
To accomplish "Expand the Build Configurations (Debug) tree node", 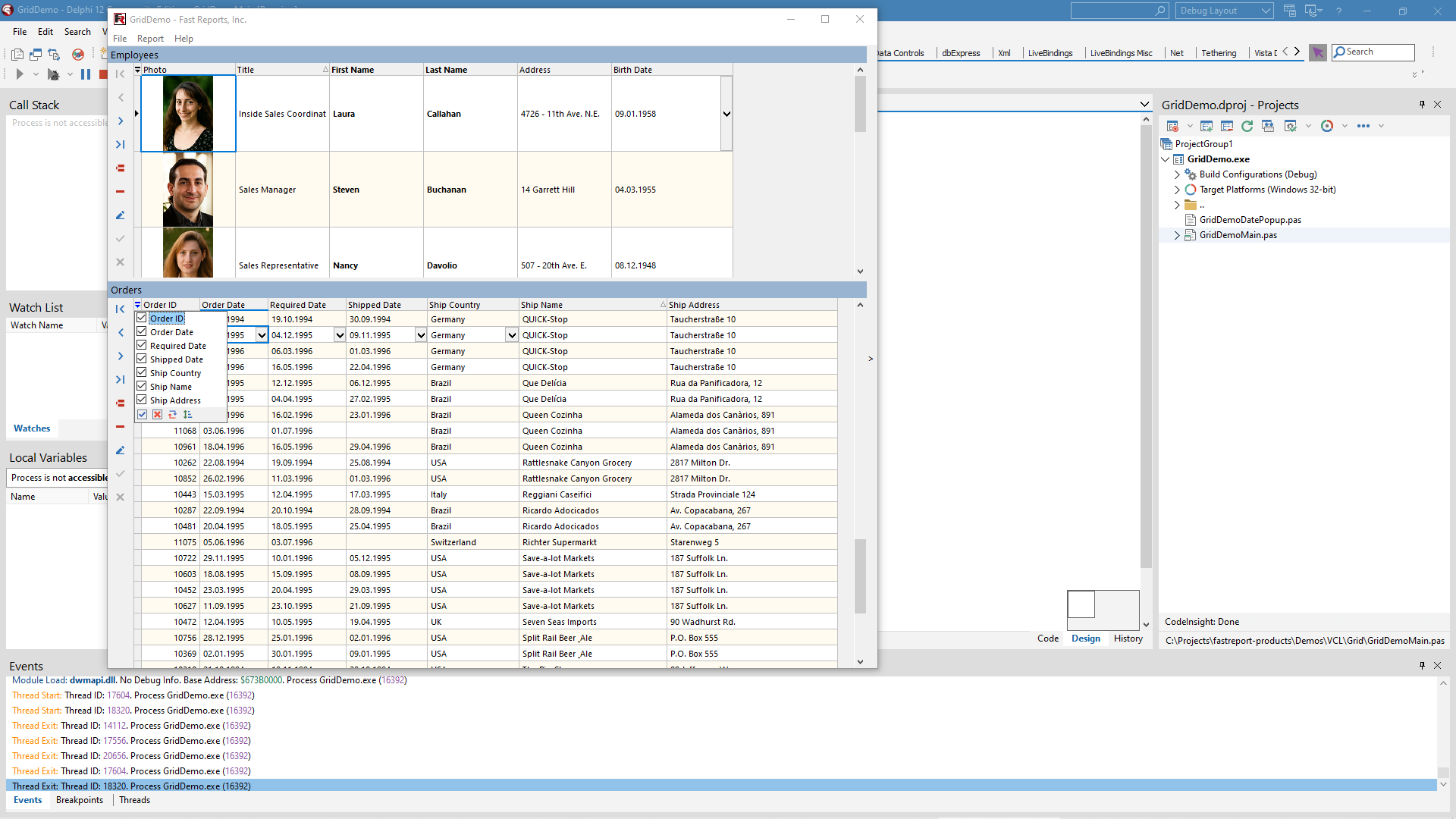I will pos(1177,174).
